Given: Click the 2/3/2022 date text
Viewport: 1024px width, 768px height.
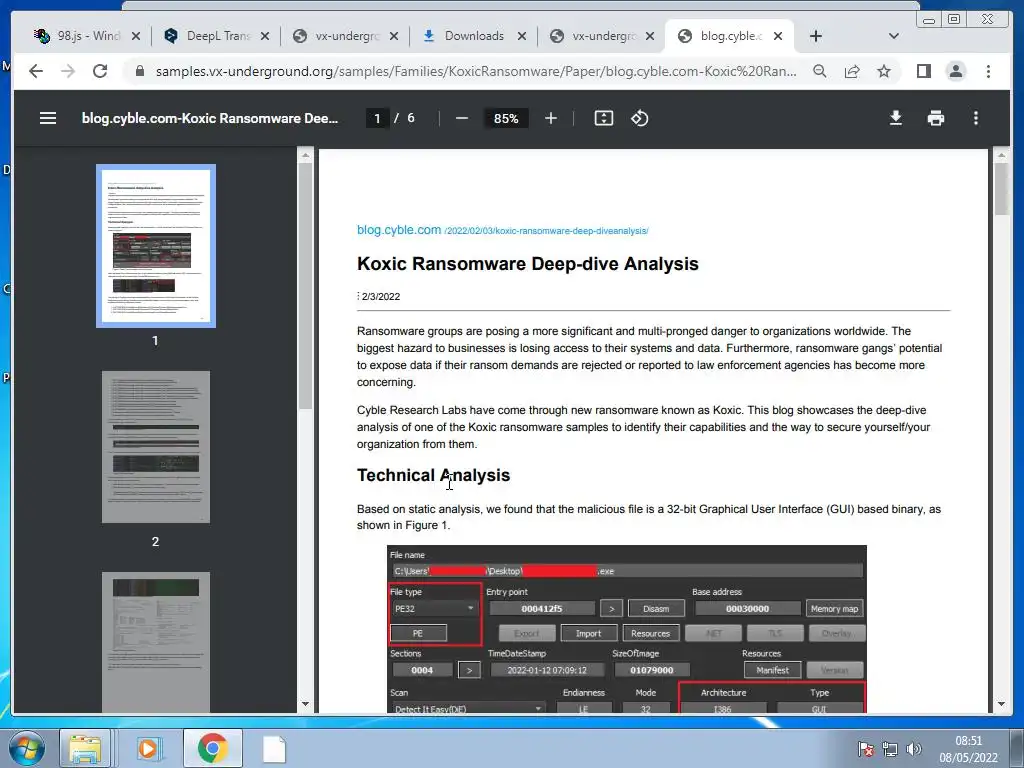Looking at the screenshot, I should click(x=381, y=296).
